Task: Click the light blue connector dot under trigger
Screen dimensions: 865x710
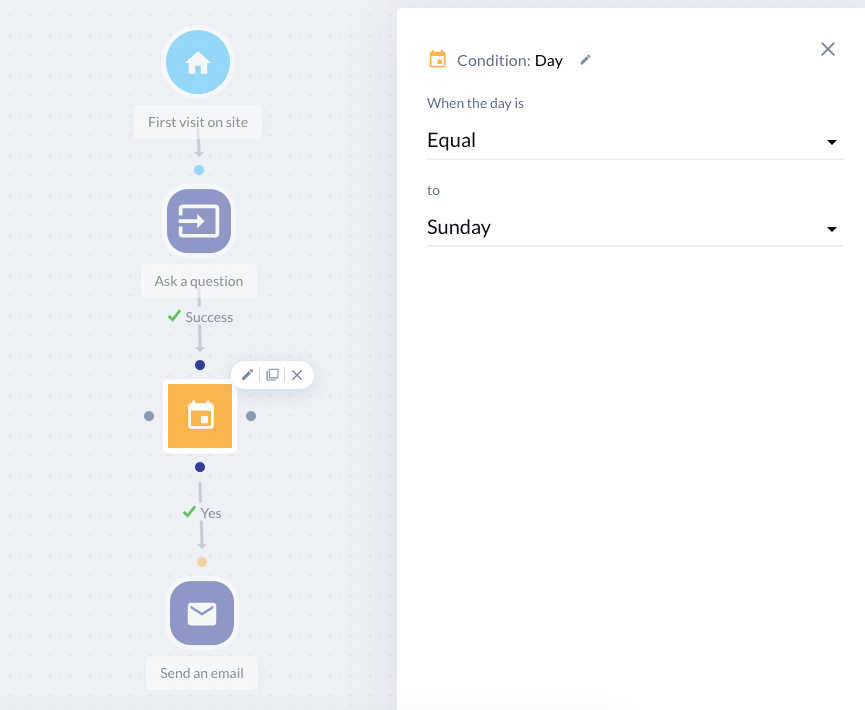Action: pyautogui.click(x=199, y=170)
